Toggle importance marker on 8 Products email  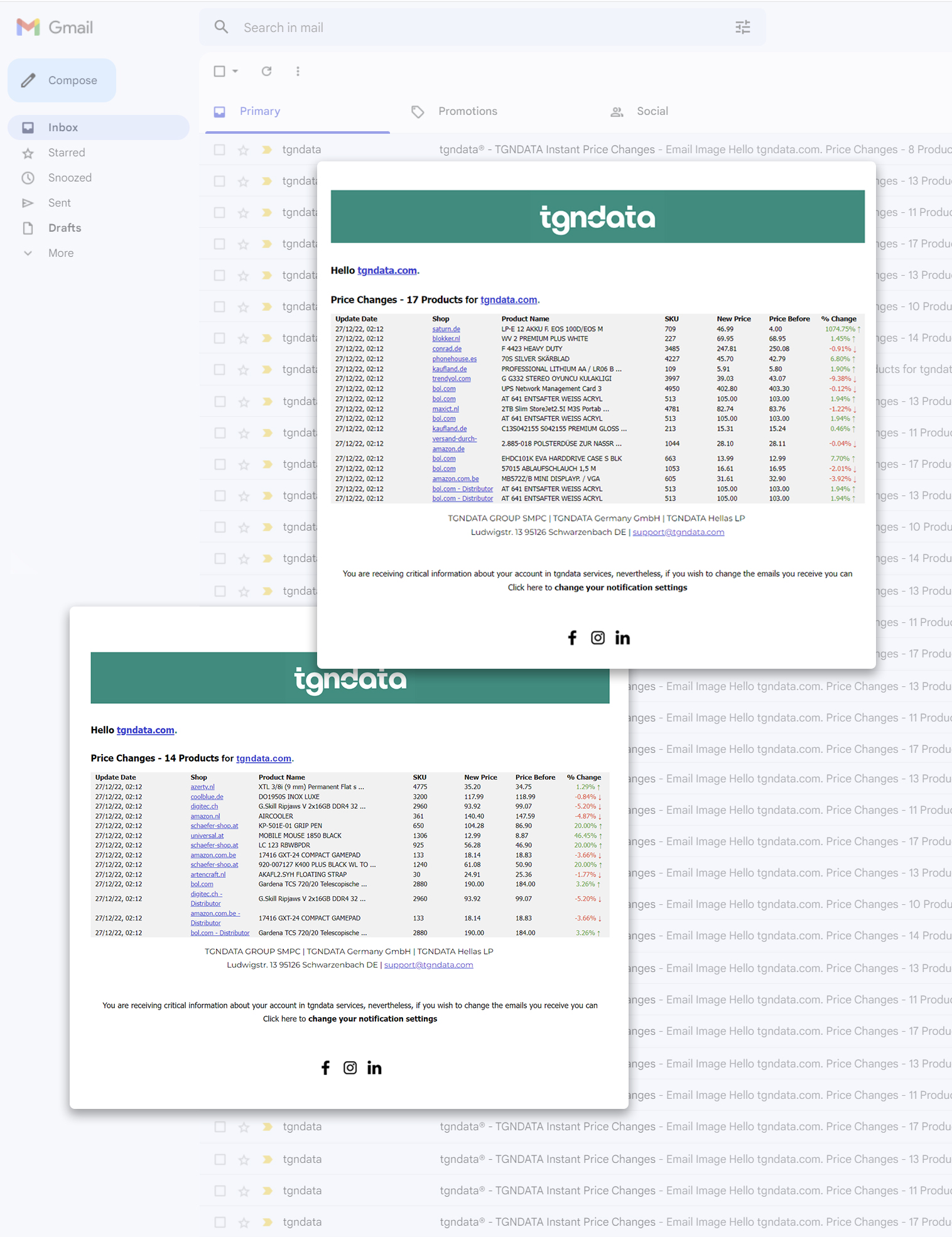click(267, 150)
